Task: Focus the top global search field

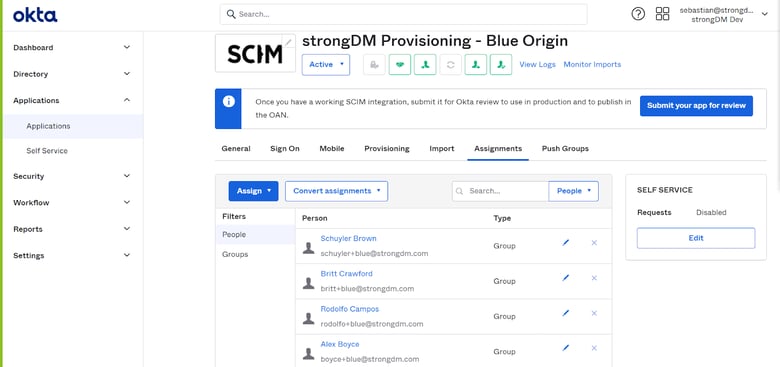Action: click(x=403, y=14)
